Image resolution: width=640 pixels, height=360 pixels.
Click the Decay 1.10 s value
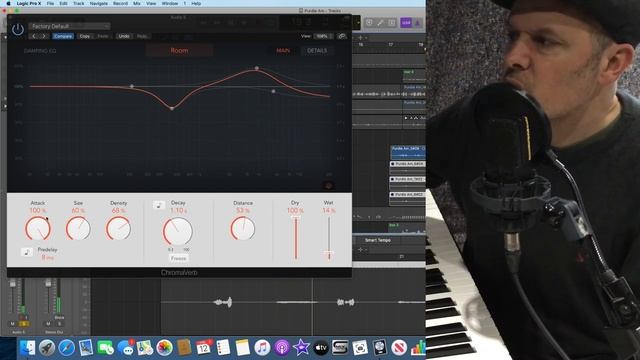coord(178,211)
